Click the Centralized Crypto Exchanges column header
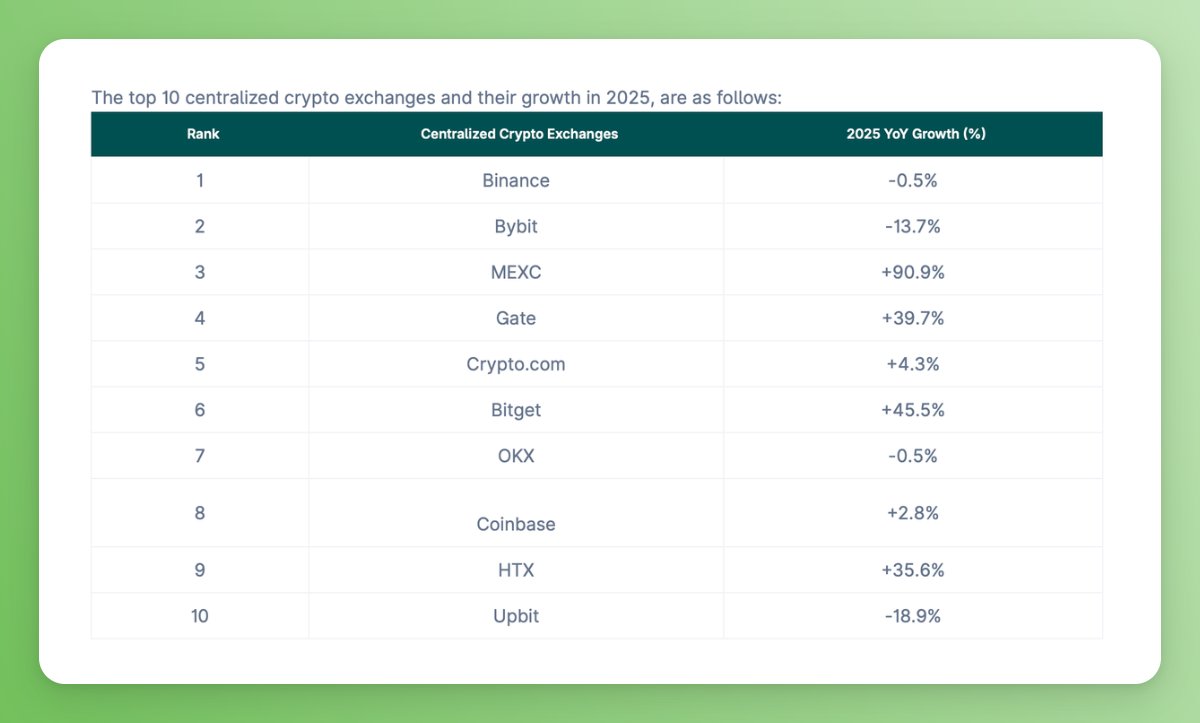1200x723 pixels. [519, 134]
